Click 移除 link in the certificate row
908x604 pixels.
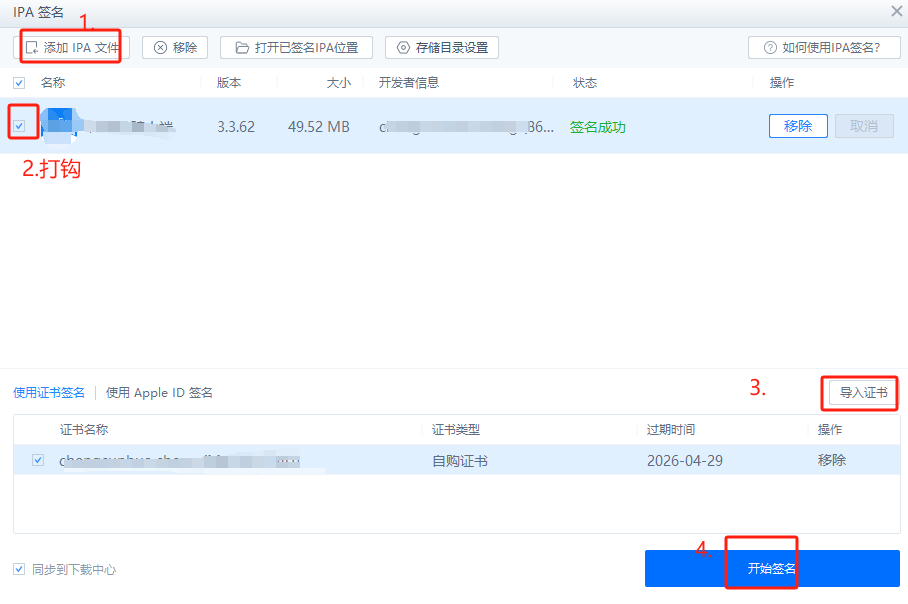[832, 460]
